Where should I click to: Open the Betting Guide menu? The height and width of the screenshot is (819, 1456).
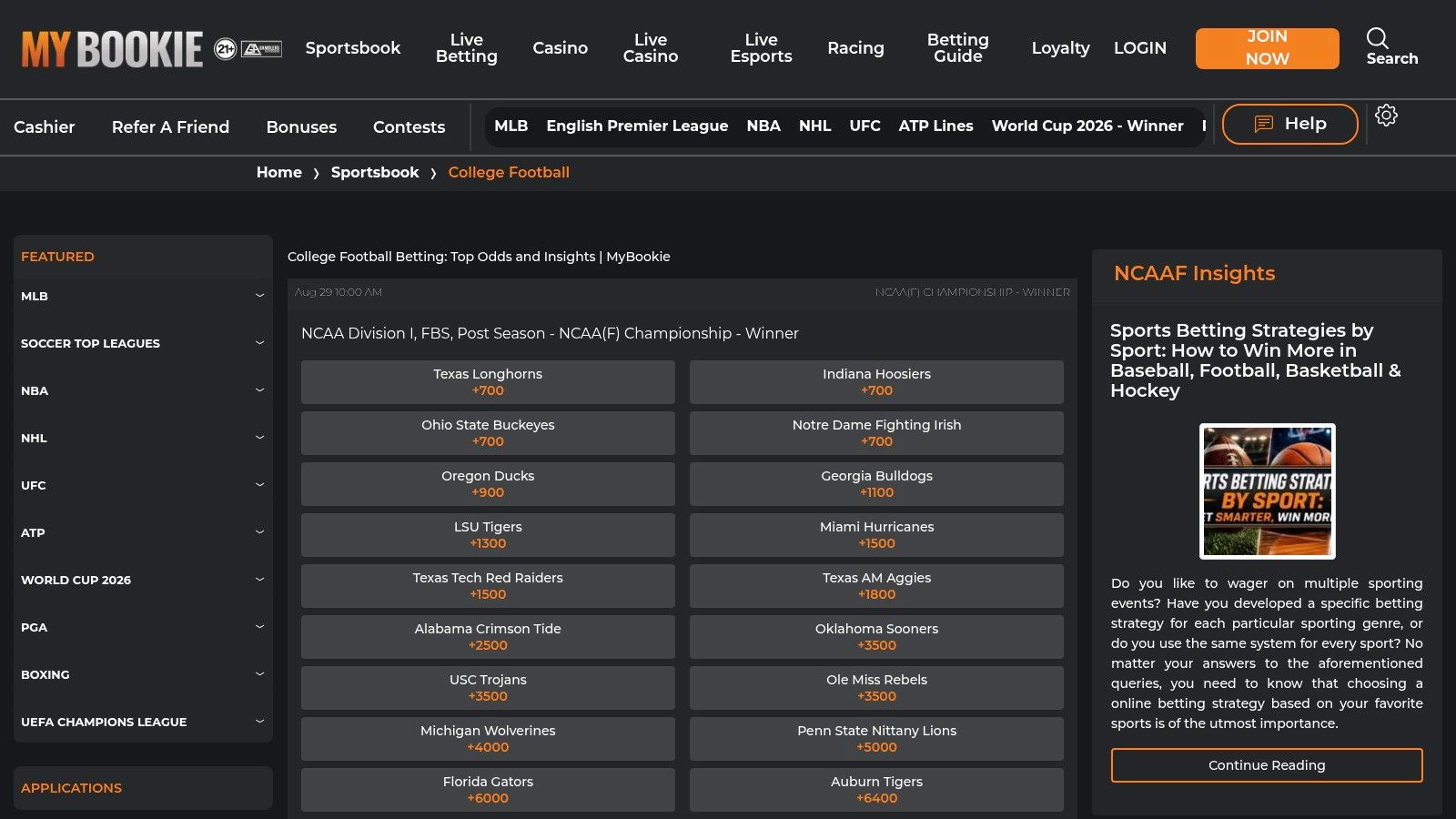pos(958,48)
